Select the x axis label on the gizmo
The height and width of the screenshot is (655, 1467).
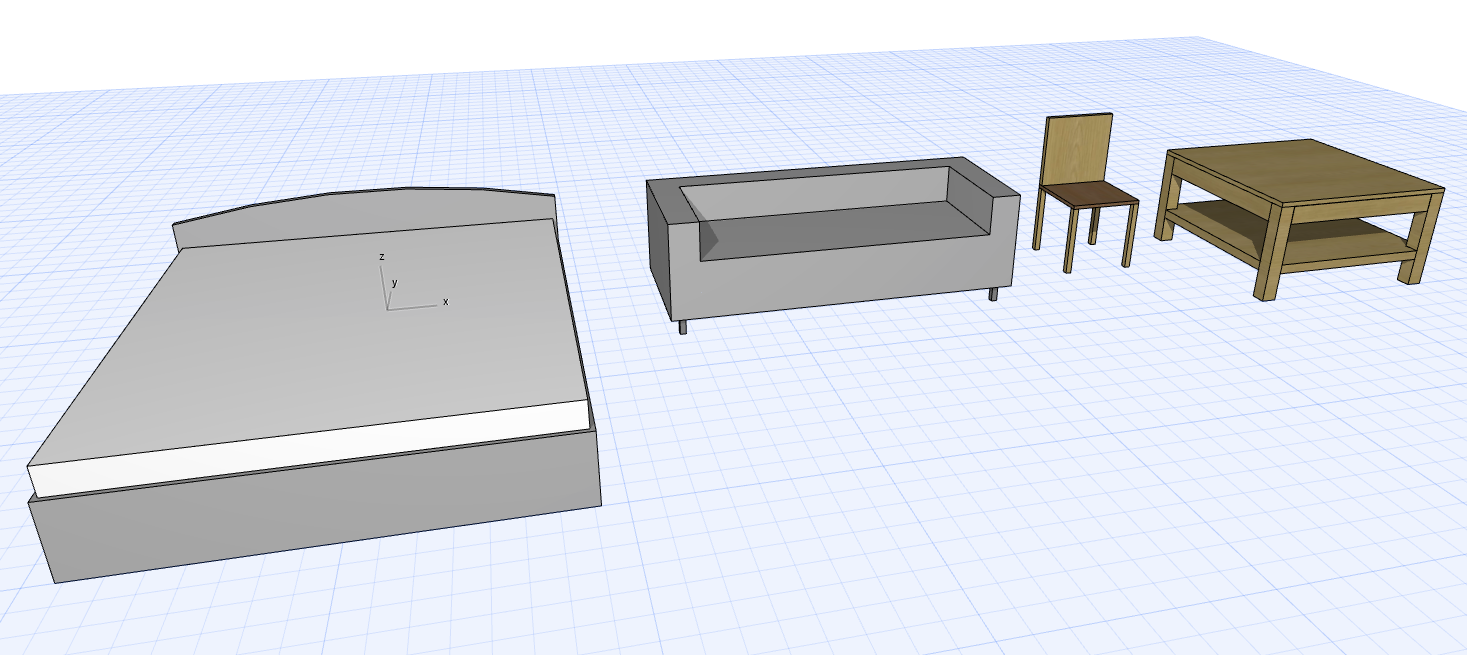point(445,302)
